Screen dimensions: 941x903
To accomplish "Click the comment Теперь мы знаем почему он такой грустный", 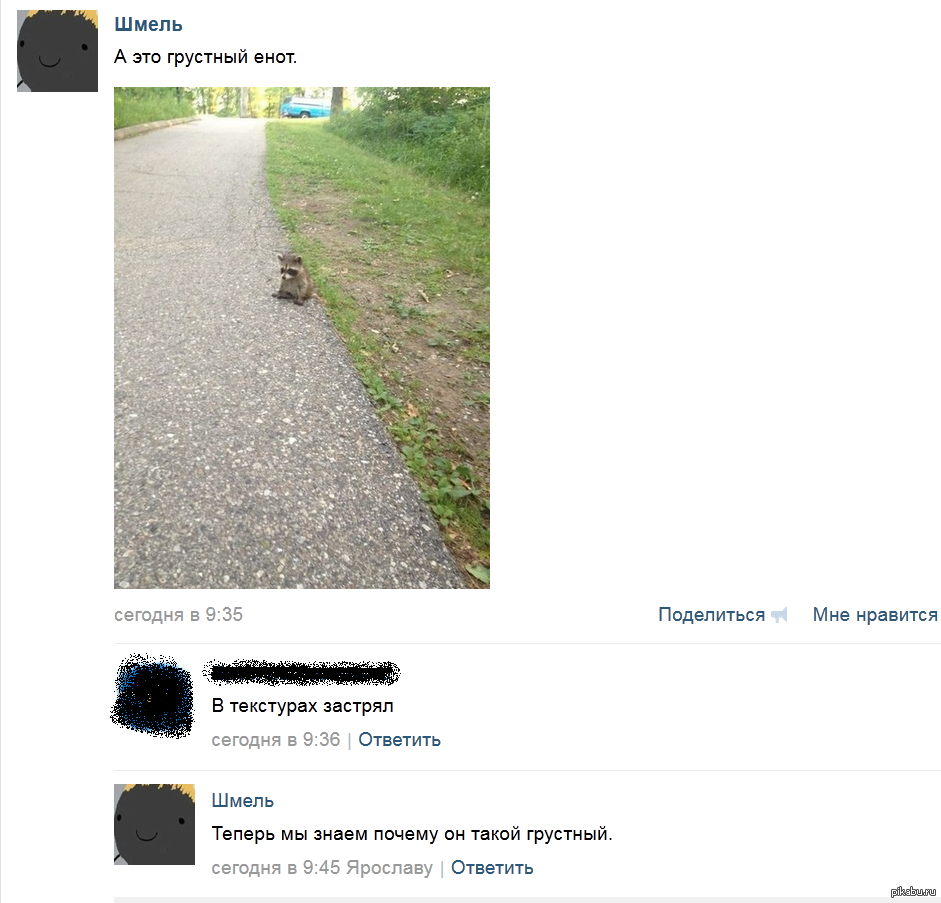I will point(412,834).
